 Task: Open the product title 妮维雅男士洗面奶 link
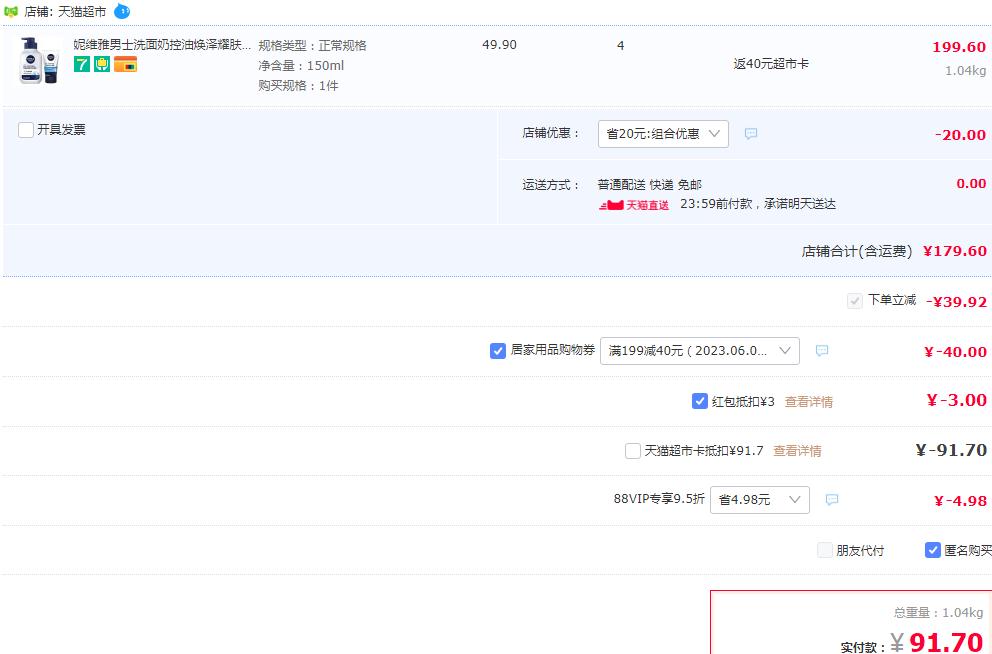tap(162, 44)
